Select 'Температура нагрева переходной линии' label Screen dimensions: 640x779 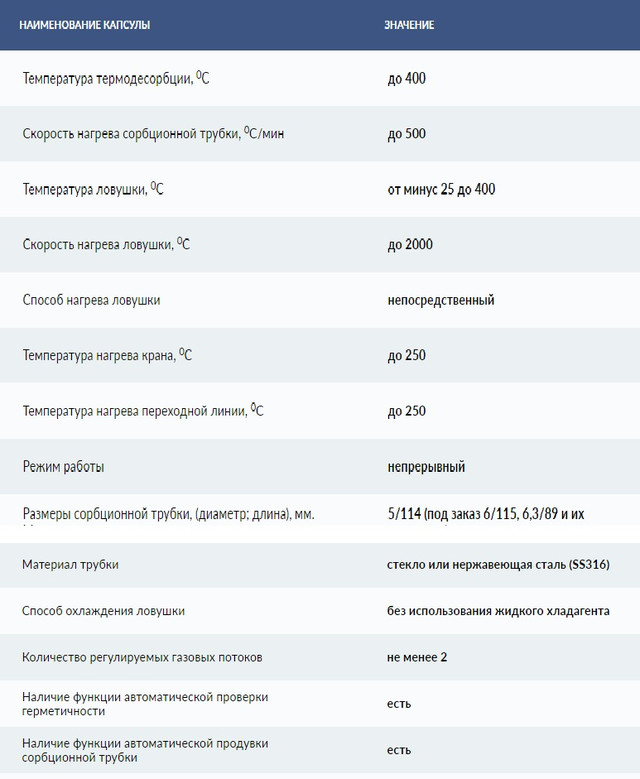(143, 411)
